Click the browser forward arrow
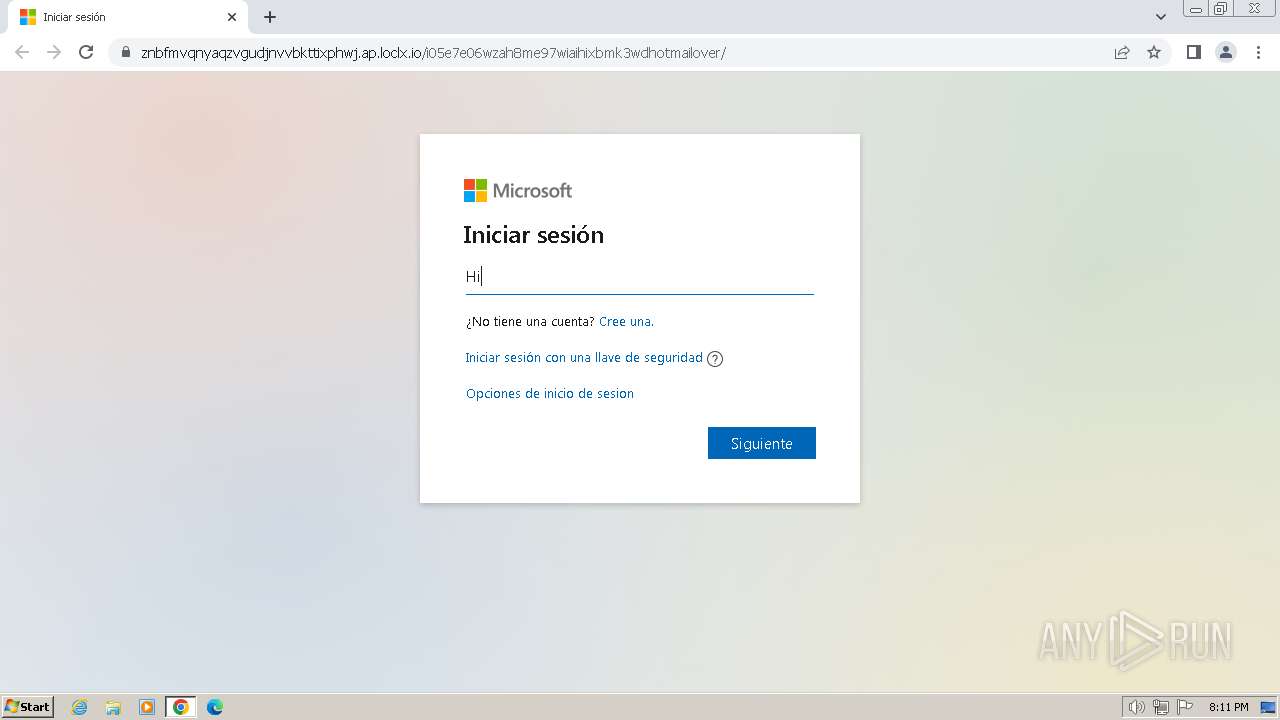Viewport: 1280px width, 720px height. pos(54,52)
